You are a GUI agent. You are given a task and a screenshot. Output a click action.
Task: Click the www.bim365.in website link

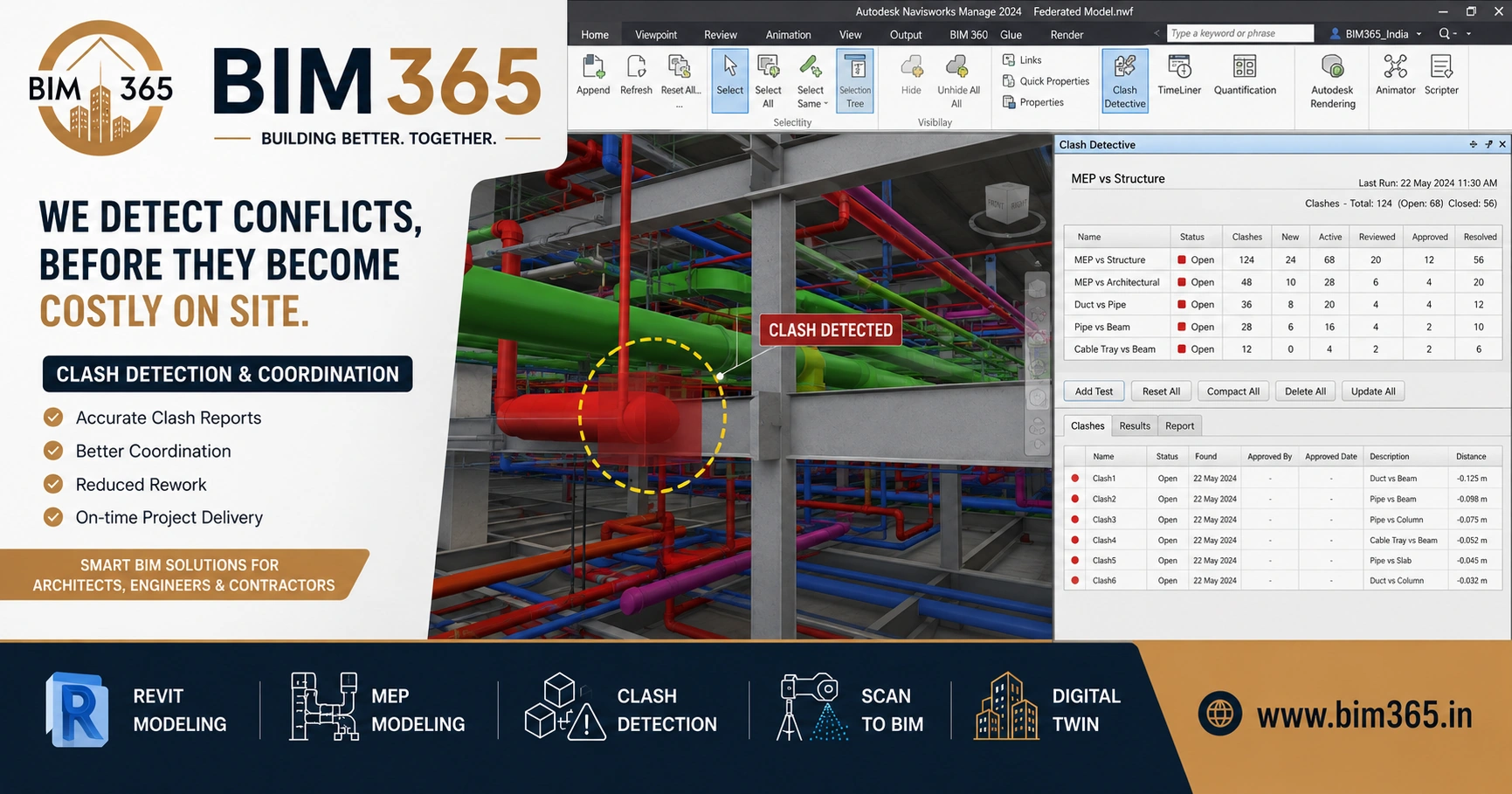1364,715
